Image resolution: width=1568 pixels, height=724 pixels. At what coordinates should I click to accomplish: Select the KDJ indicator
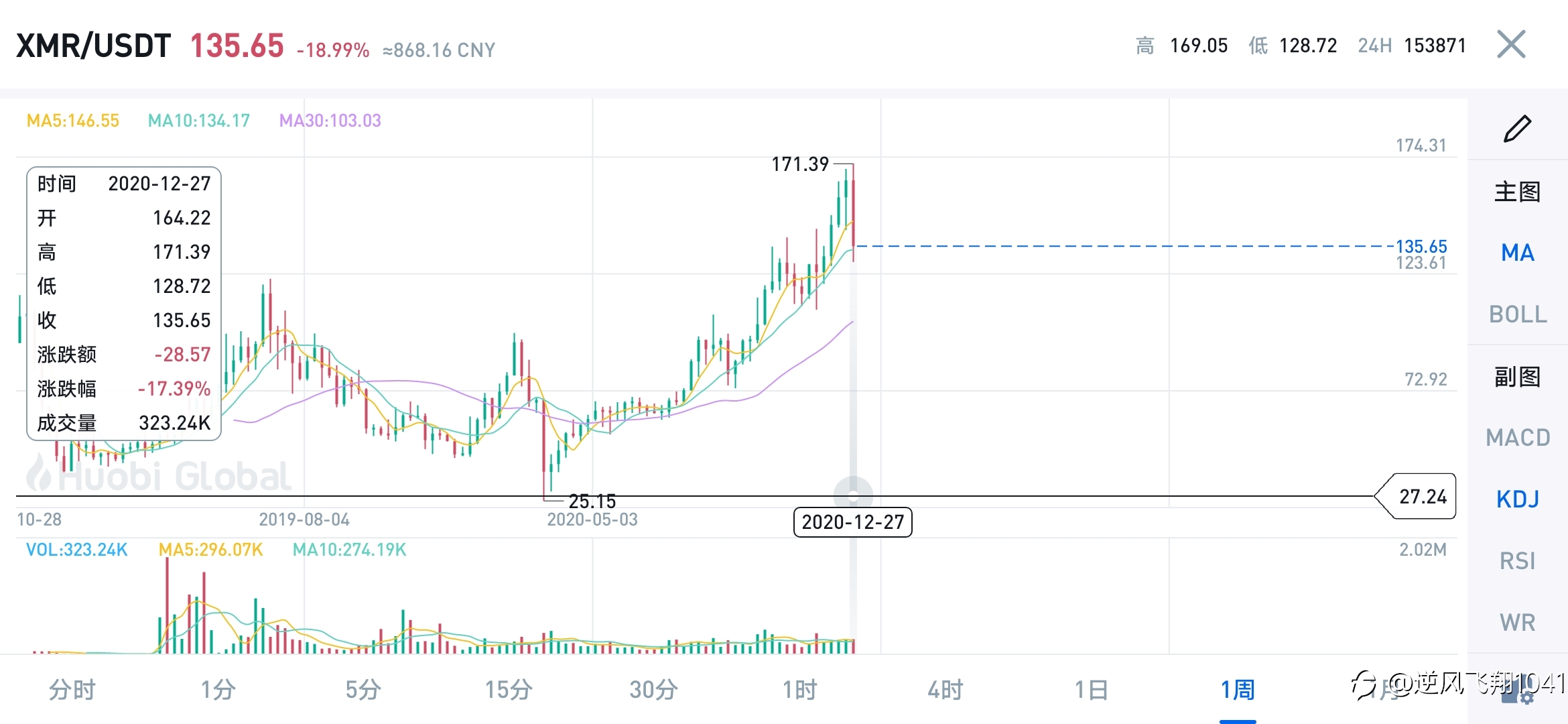click(1518, 499)
